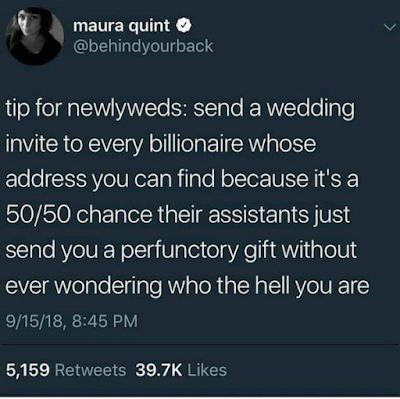Viewport: 400px width, 399px height.
Task: Open the maura quint display name
Action: coord(121,26)
